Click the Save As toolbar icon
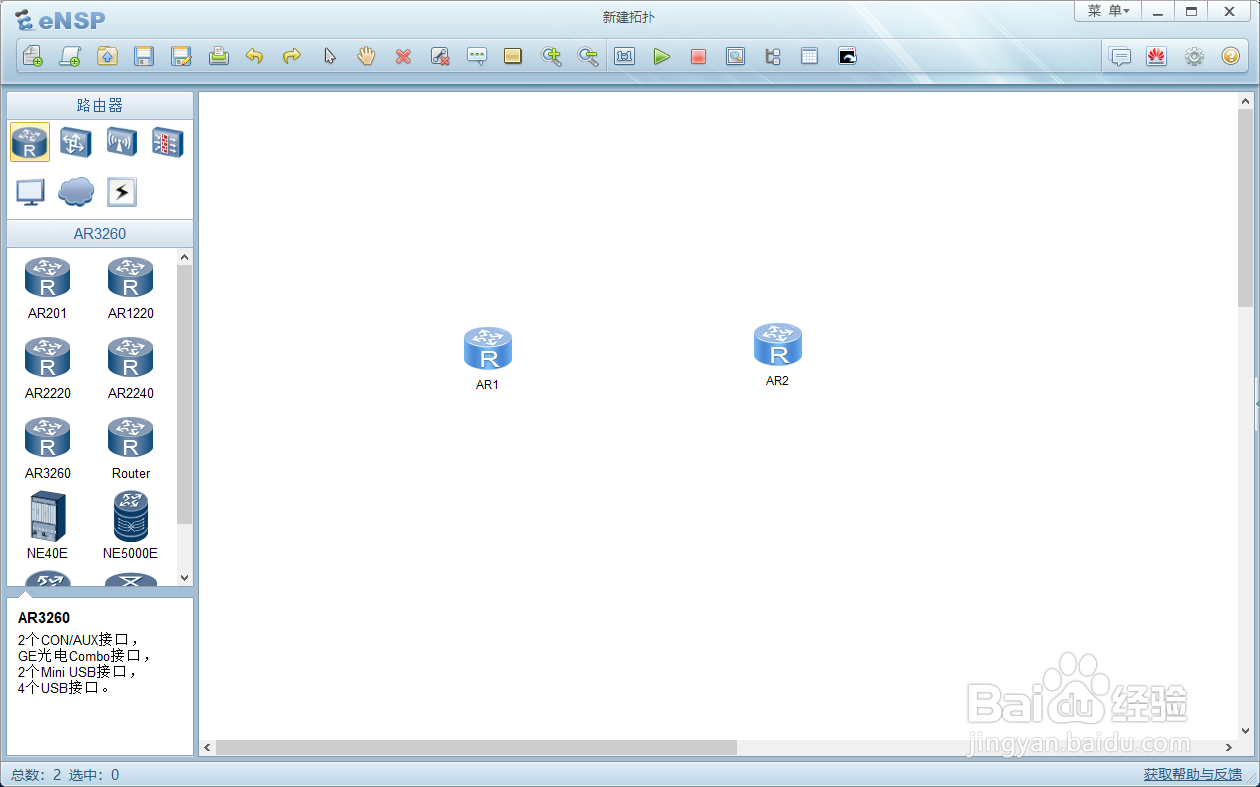1260x787 pixels. point(181,57)
